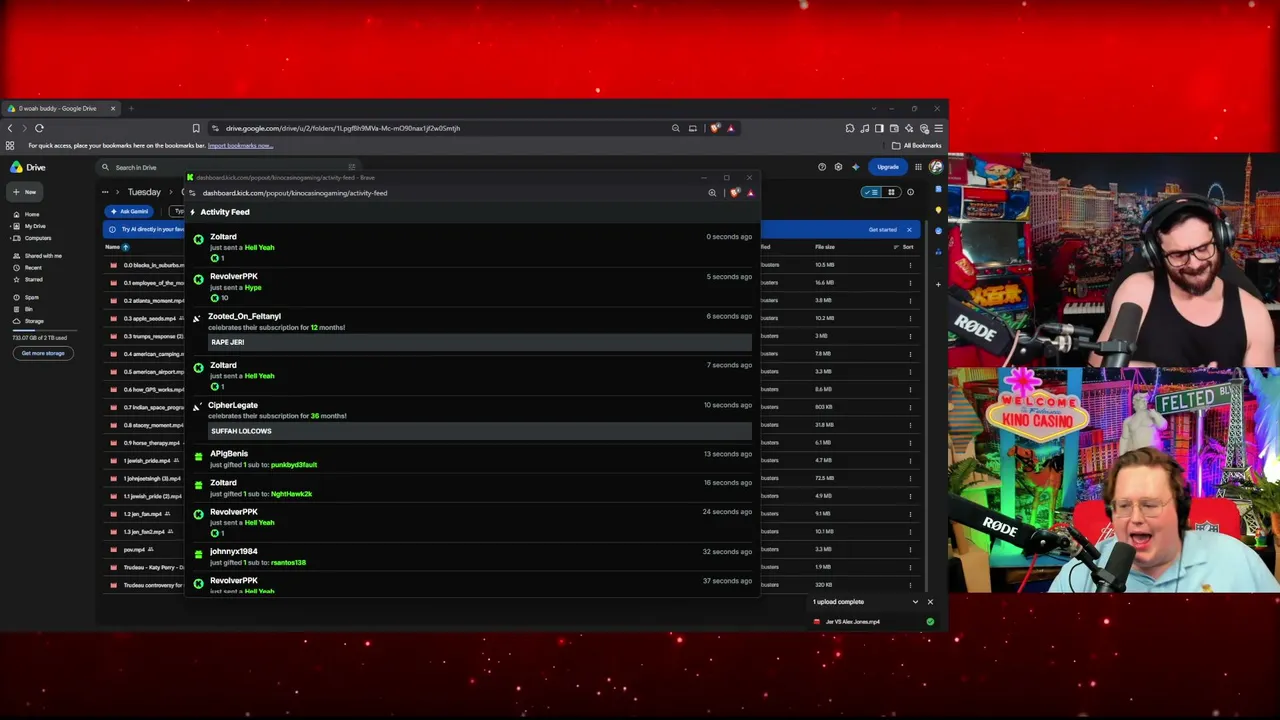Click the Google Drive logo
Image resolution: width=1280 pixels, height=720 pixels.
(28, 167)
